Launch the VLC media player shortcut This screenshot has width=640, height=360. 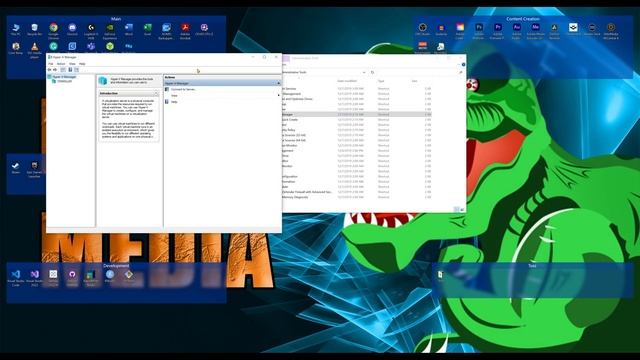point(34,50)
